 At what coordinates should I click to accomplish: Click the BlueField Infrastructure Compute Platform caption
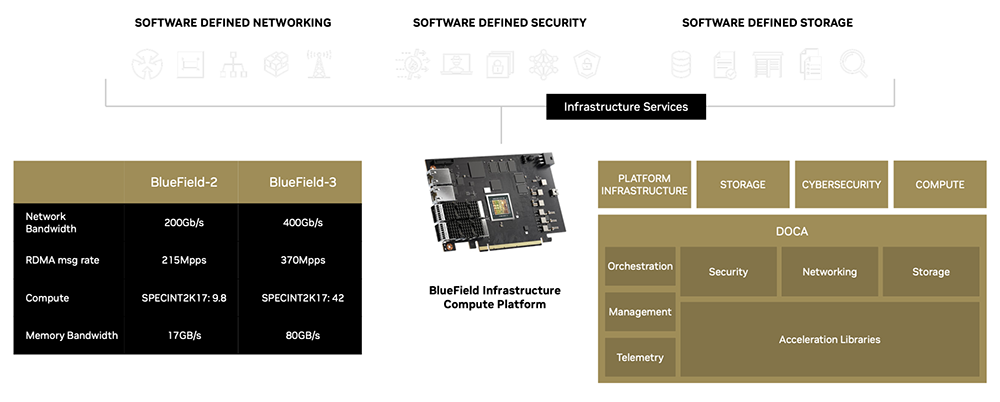pyautogui.click(x=495, y=297)
